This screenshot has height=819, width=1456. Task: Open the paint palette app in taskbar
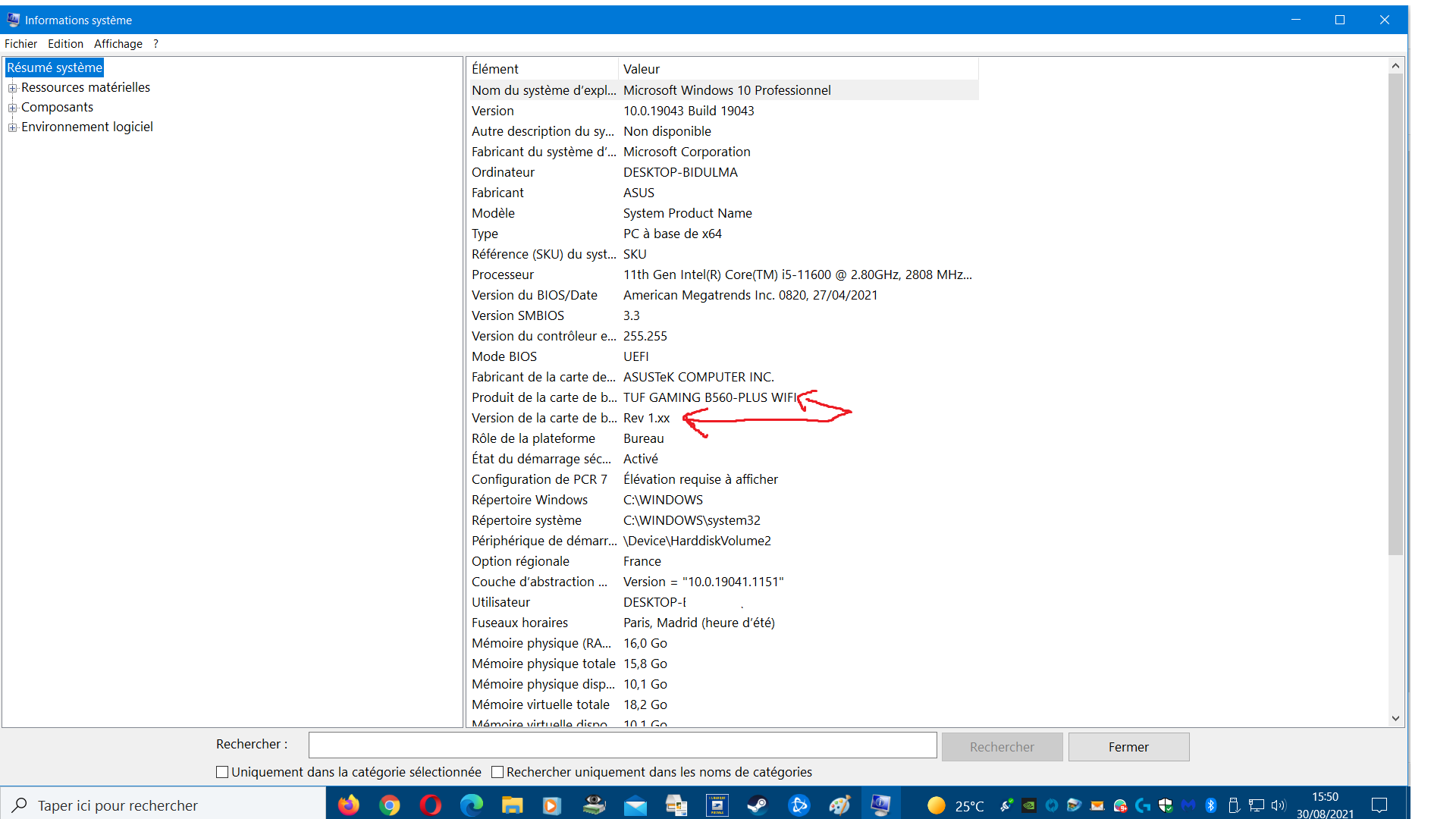click(x=839, y=805)
